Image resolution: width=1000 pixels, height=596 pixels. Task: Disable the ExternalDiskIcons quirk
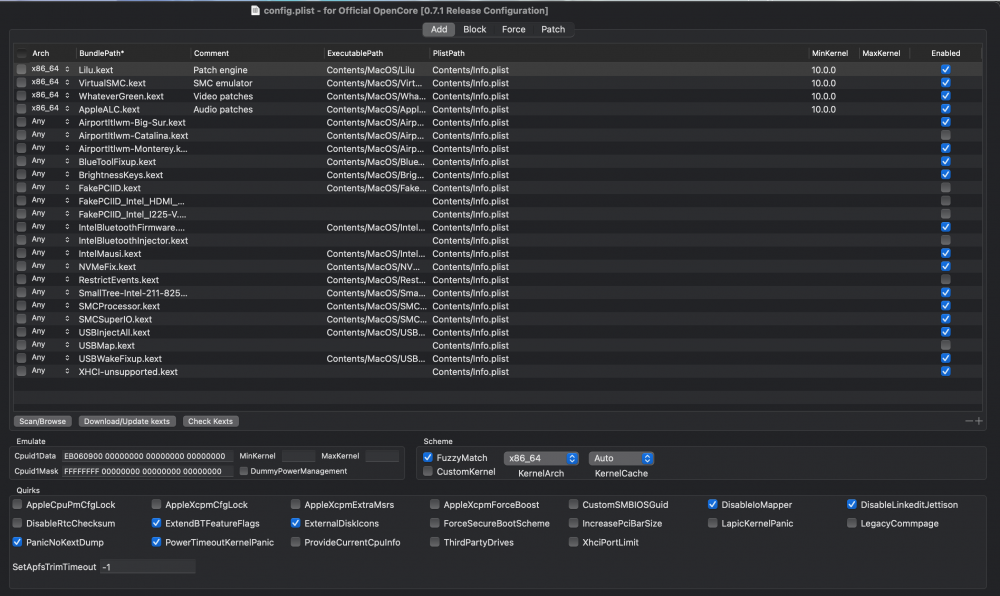point(295,523)
